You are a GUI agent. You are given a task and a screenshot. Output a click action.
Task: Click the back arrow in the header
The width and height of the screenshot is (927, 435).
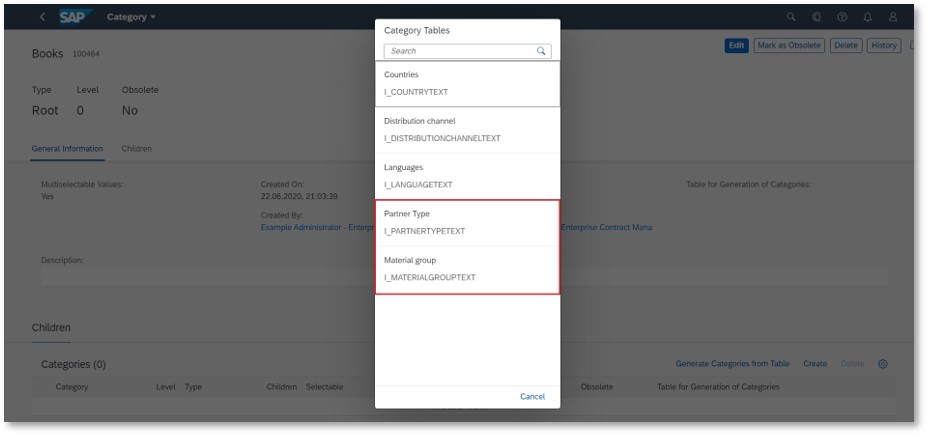[42, 17]
